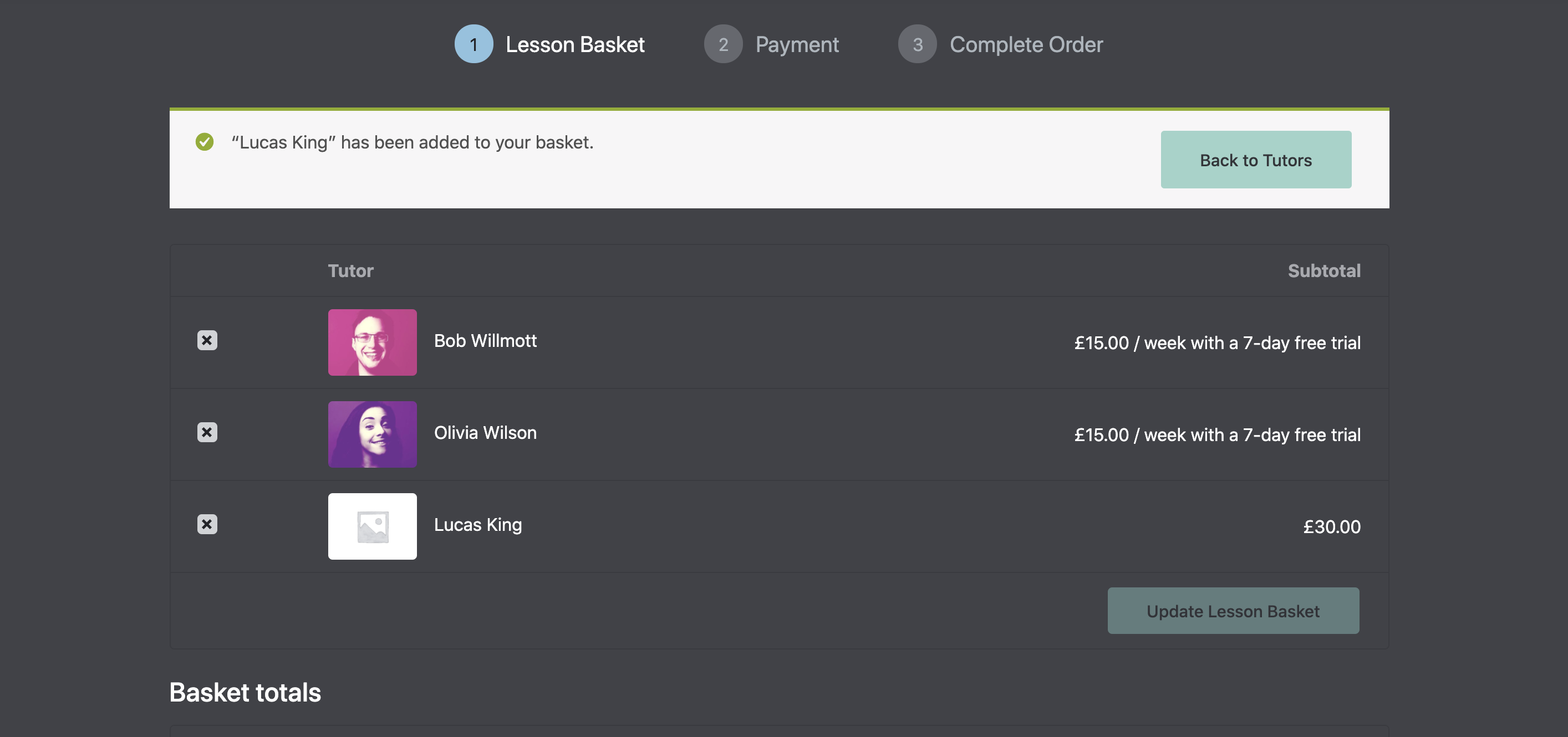The width and height of the screenshot is (1568, 737).
Task: Click the Back to Tutors button
Action: [1256, 160]
